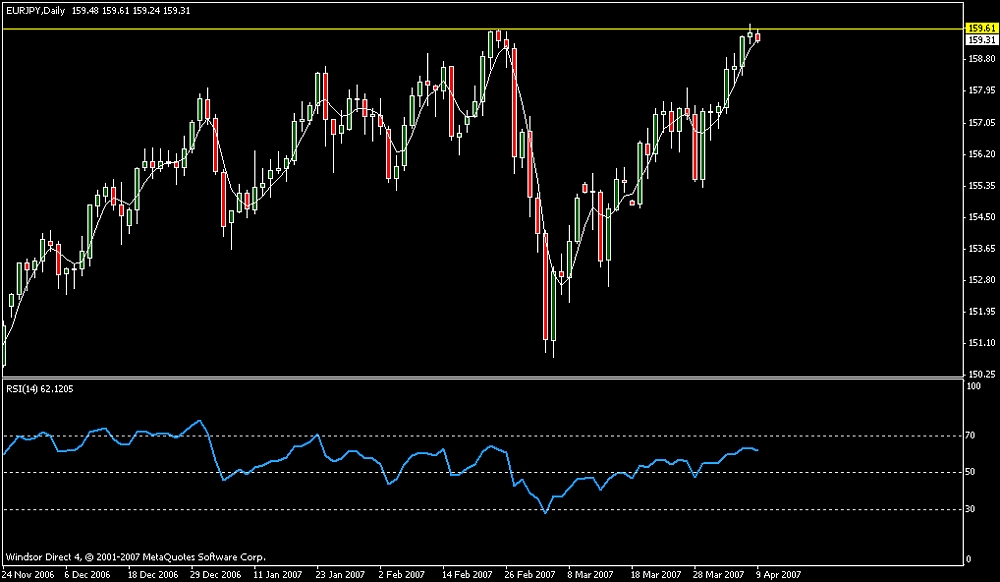Click the 26 Feb 2007 date label

532,575
